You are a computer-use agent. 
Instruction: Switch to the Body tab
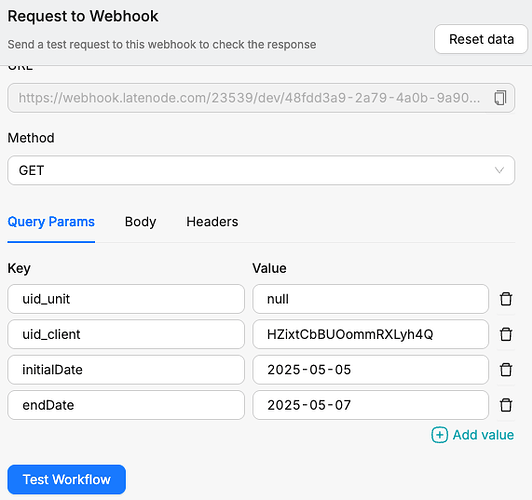click(x=140, y=222)
